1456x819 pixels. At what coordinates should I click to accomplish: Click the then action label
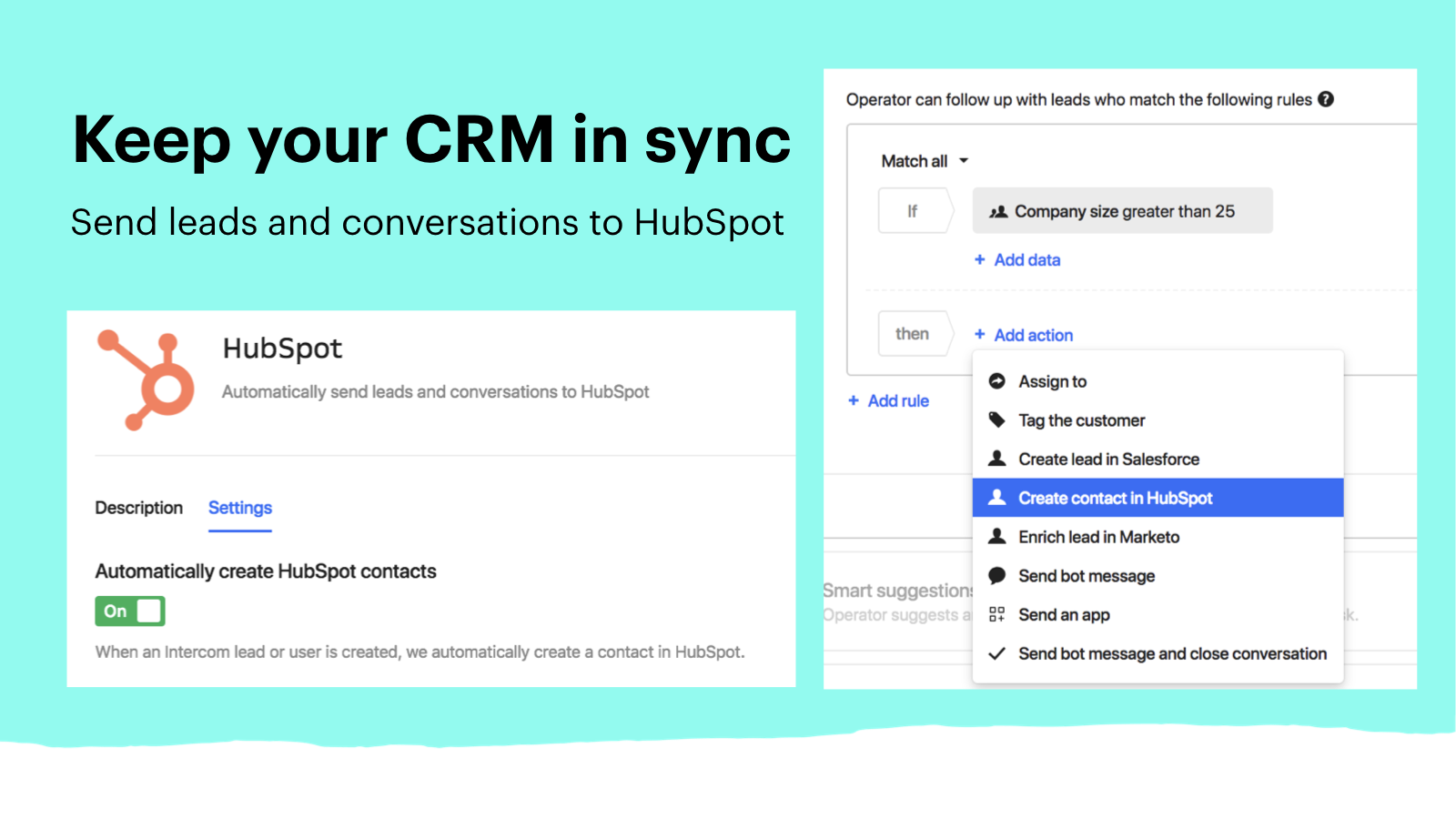click(x=915, y=334)
